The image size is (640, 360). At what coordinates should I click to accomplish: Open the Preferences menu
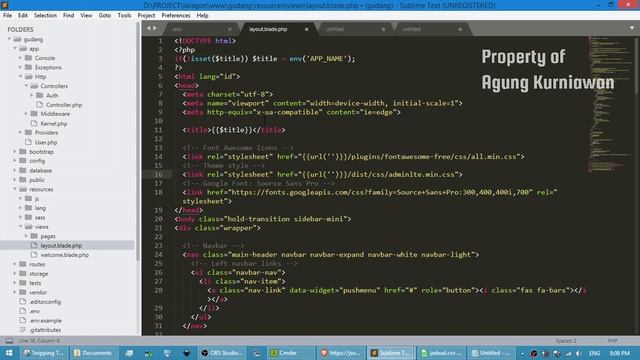(x=176, y=15)
